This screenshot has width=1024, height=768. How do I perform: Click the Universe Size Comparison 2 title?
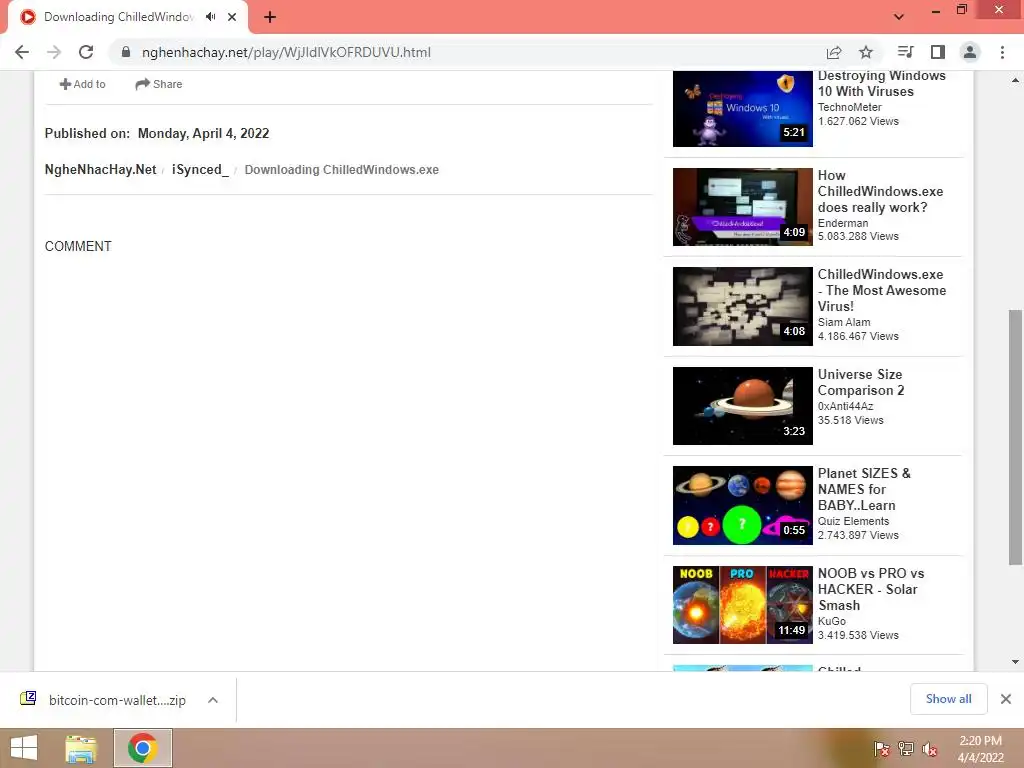(861, 383)
